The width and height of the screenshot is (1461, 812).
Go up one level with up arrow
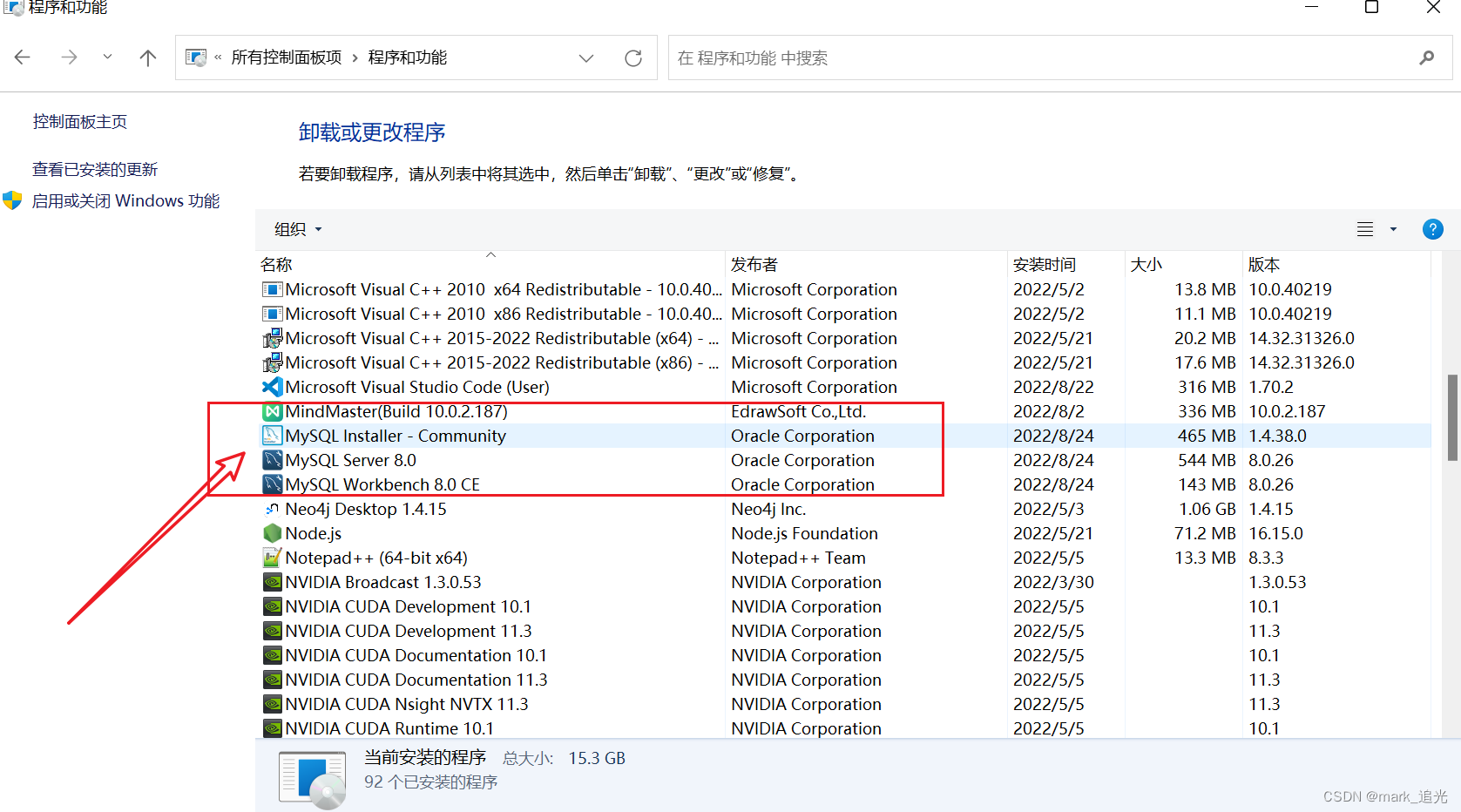click(x=148, y=58)
